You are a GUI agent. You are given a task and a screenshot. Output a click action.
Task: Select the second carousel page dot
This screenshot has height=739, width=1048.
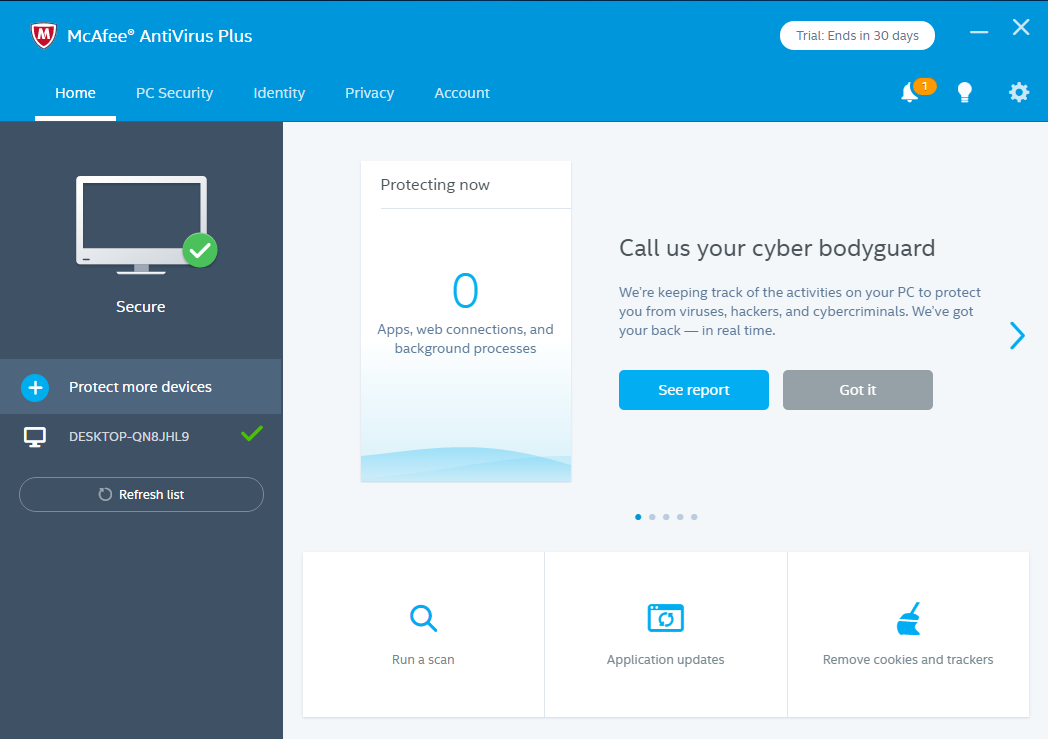coord(652,517)
